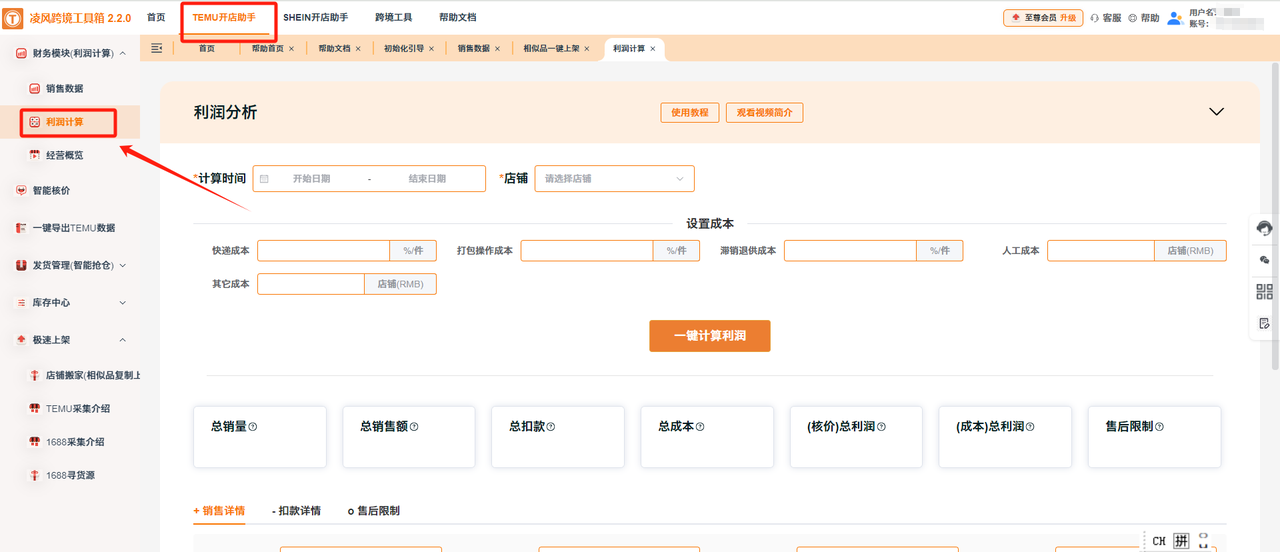Click the 客服 headset icon in the header
1280x552 pixels.
[x=1094, y=18]
